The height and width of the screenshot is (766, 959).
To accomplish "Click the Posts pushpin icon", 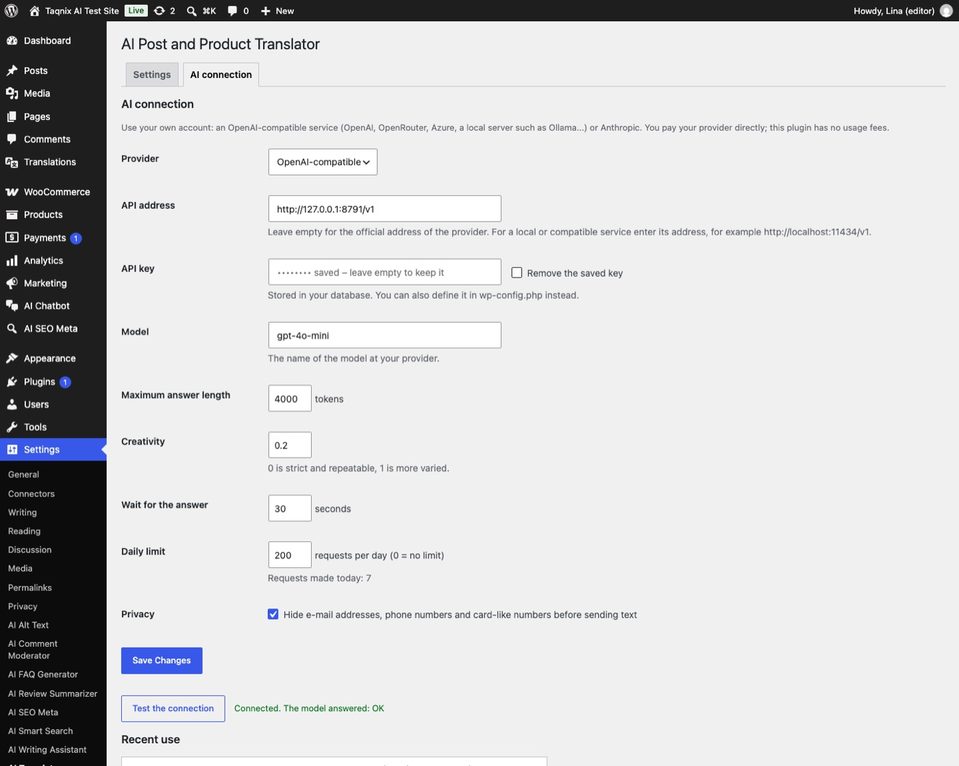I will [12, 70].
